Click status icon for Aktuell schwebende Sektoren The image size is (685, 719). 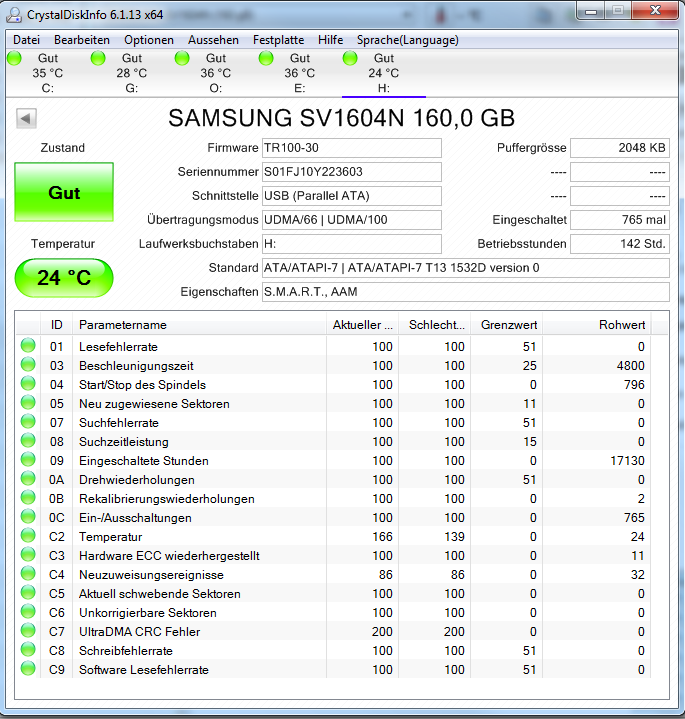28,592
